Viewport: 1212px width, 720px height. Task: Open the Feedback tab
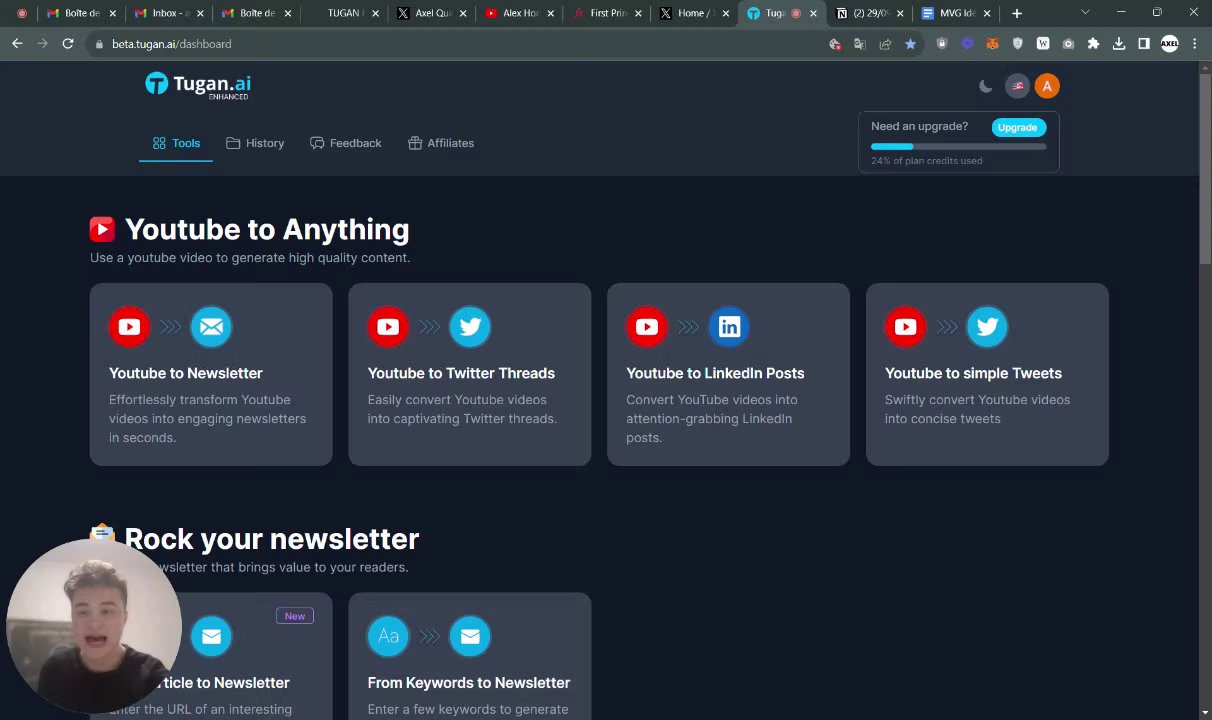pos(345,143)
